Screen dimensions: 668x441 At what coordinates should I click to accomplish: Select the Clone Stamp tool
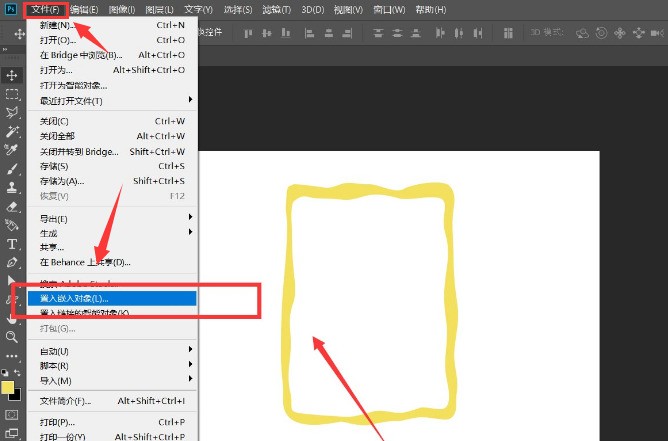(x=12, y=187)
